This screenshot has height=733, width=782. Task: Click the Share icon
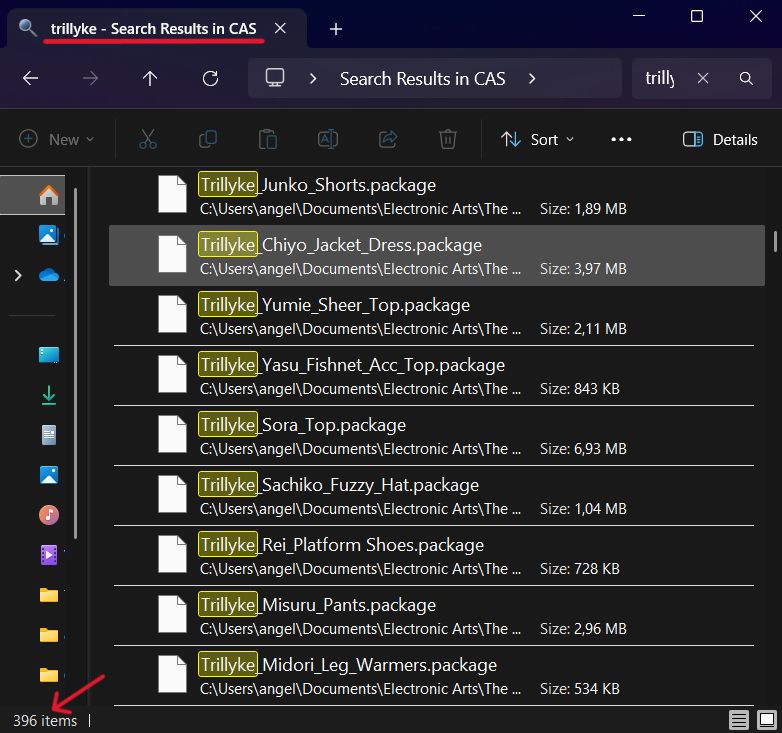(x=388, y=139)
